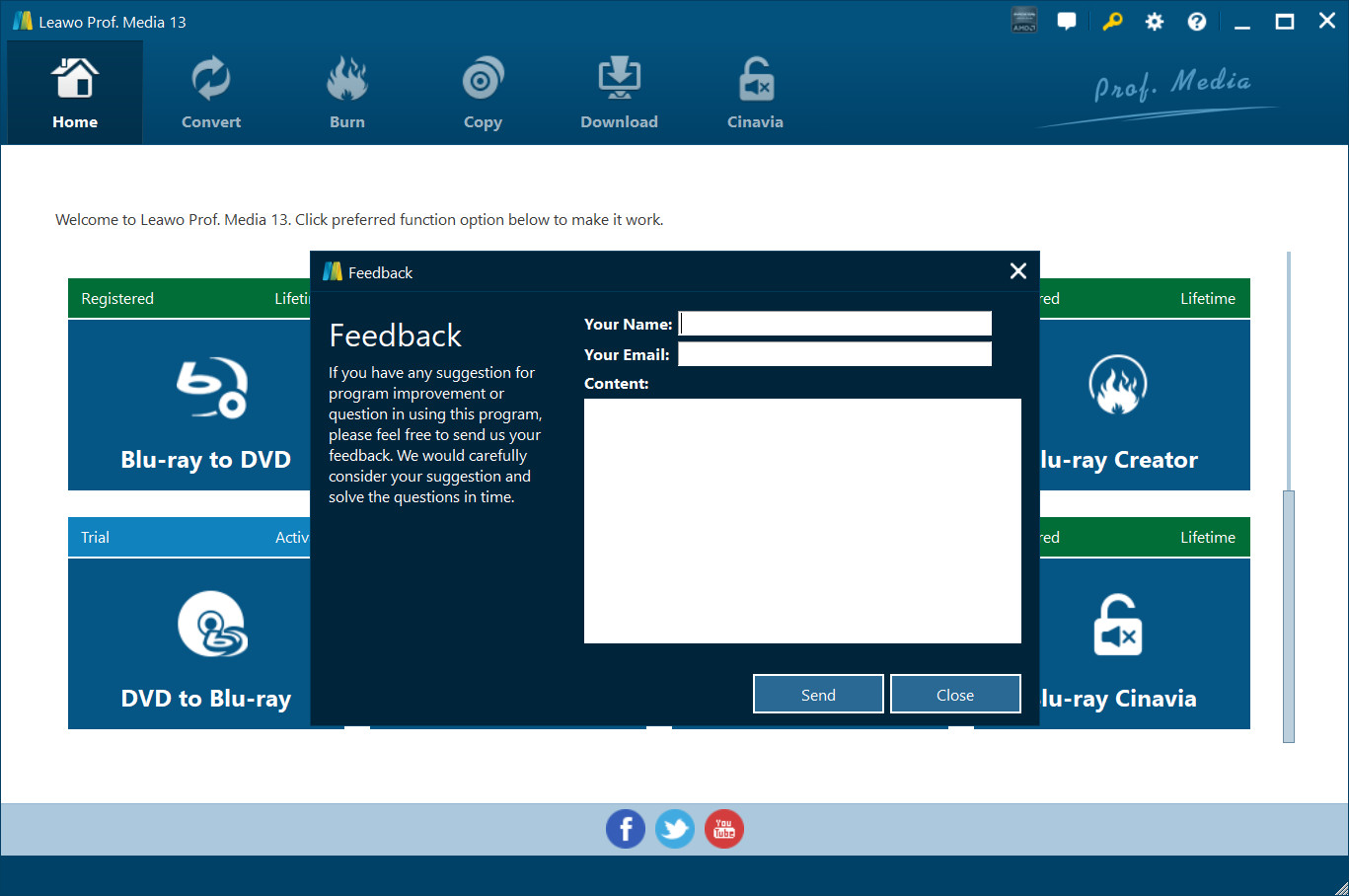The height and width of the screenshot is (896, 1349).
Task: Open the Burn module
Action: click(347, 94)
